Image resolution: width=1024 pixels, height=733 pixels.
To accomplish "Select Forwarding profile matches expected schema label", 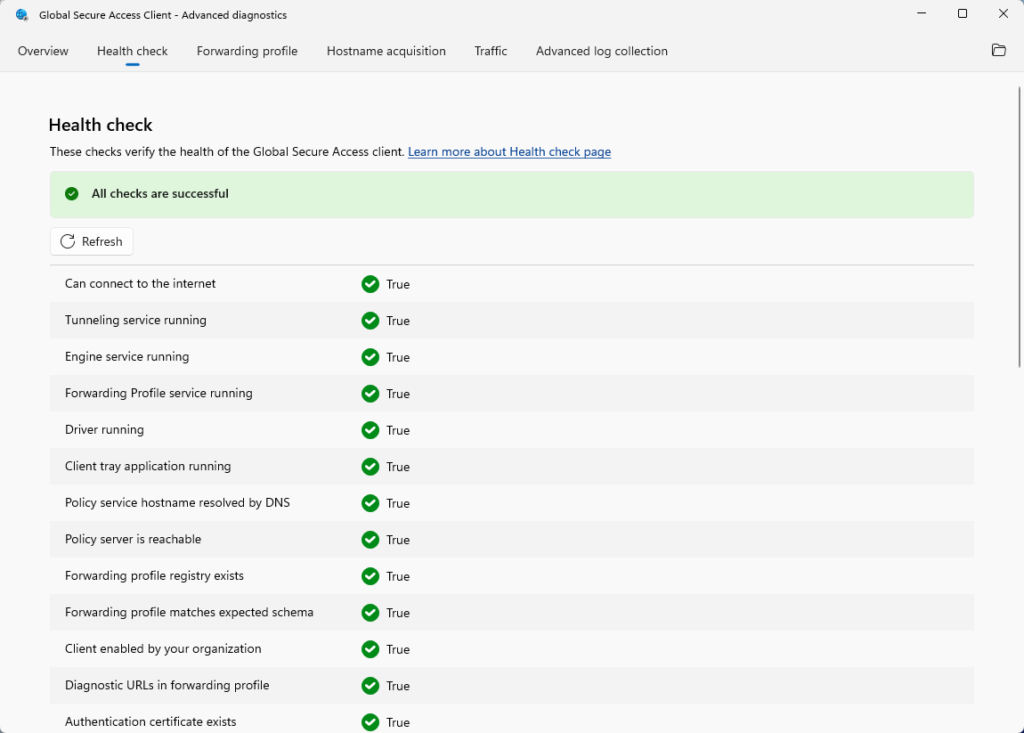I will (x=189, y=612).
